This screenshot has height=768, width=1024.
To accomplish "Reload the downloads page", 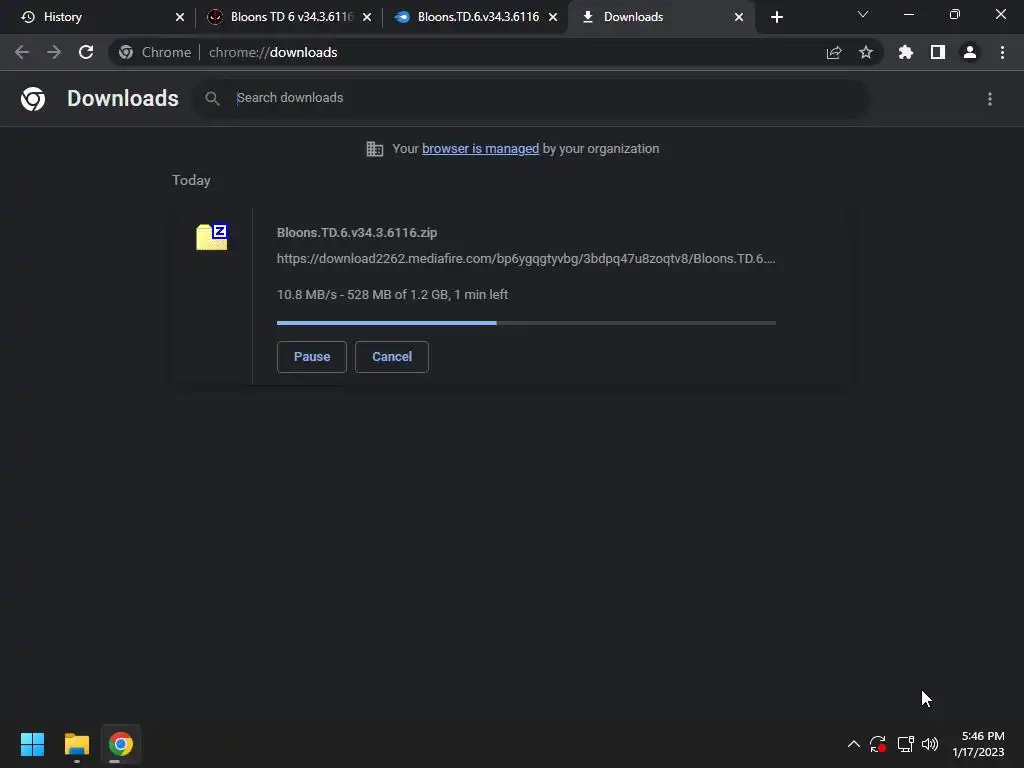I will click(86, 52).
